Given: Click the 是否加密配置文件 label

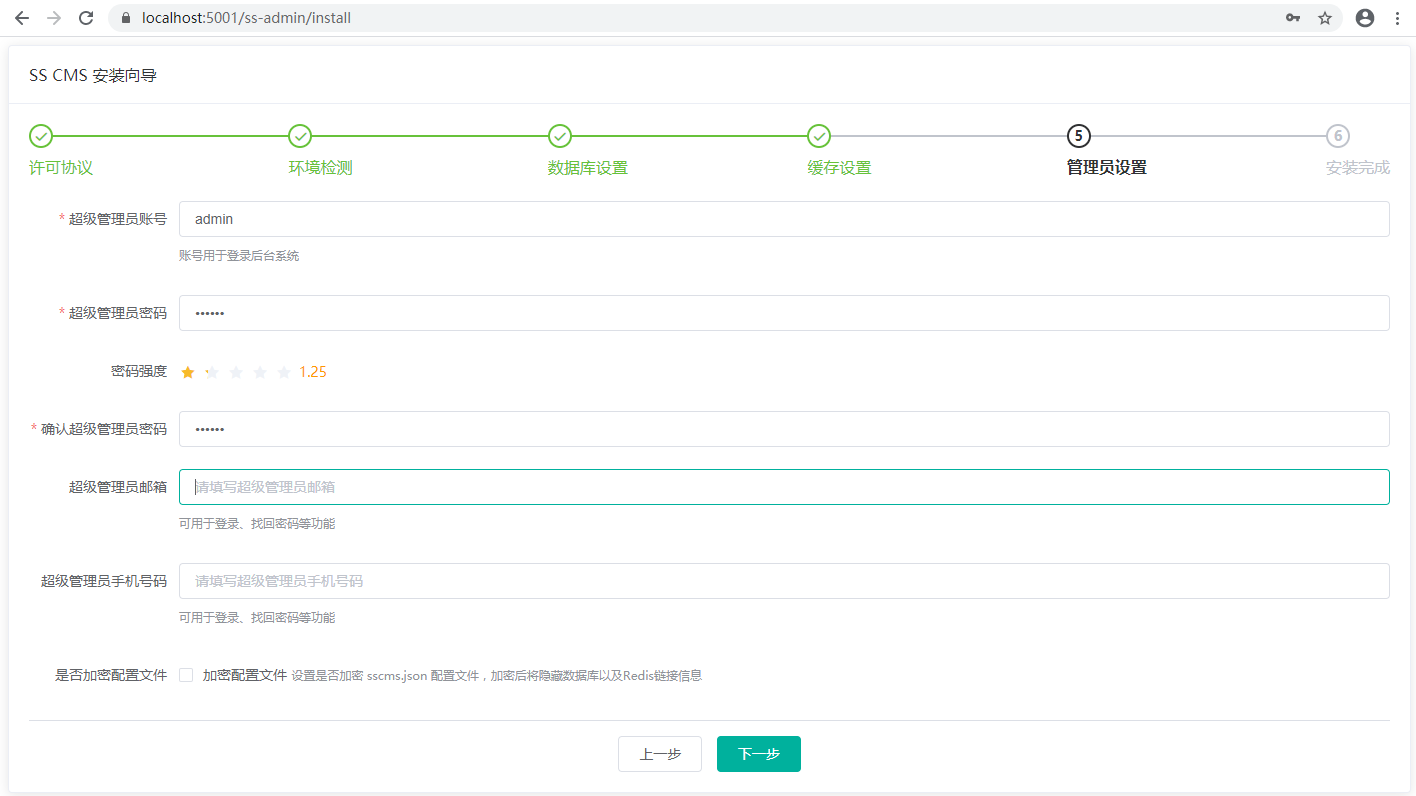Looking at the screenshot, I should [111, 675].
